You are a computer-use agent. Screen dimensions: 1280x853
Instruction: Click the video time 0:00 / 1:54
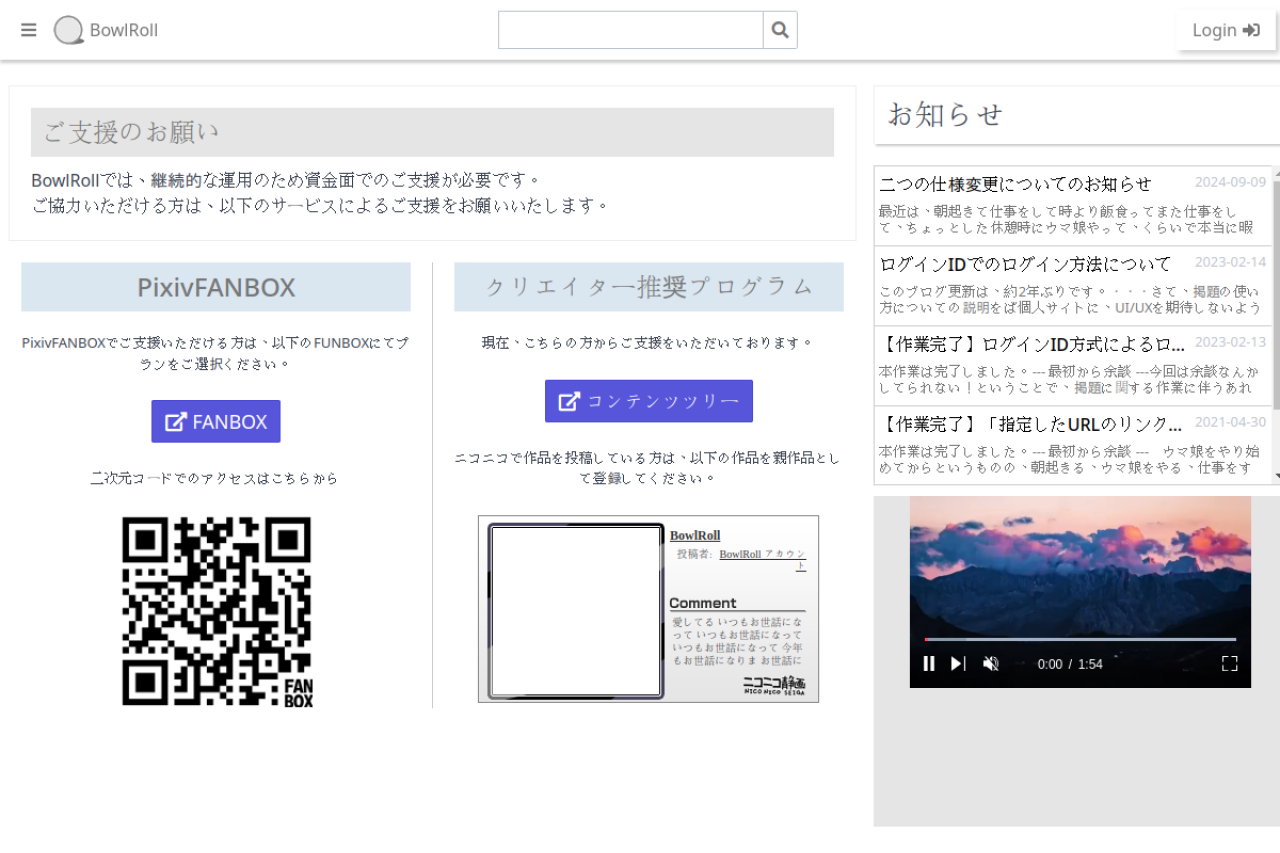click(1070, 664)
